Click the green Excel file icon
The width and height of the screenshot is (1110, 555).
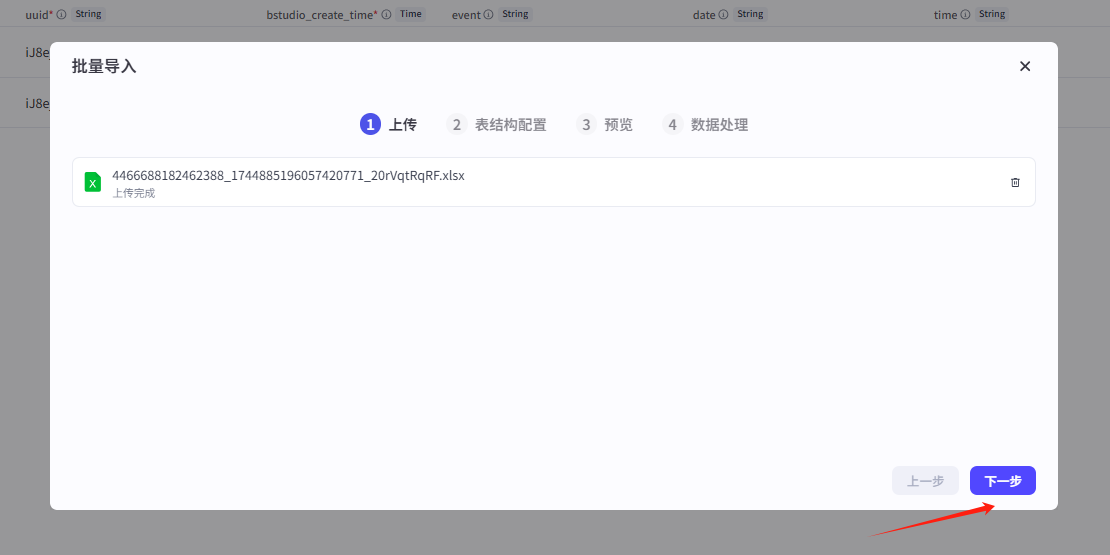pos(93,182)
